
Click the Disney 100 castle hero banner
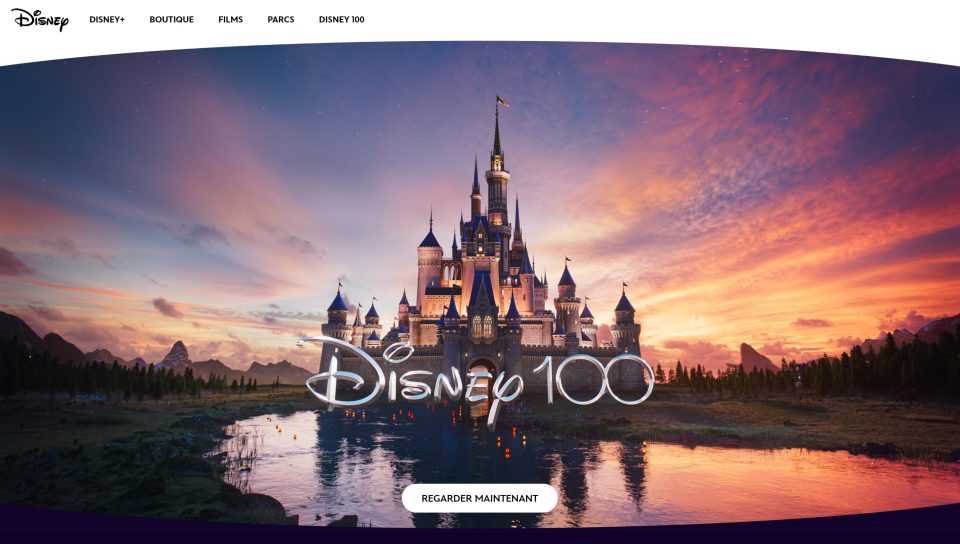[480, 285]
